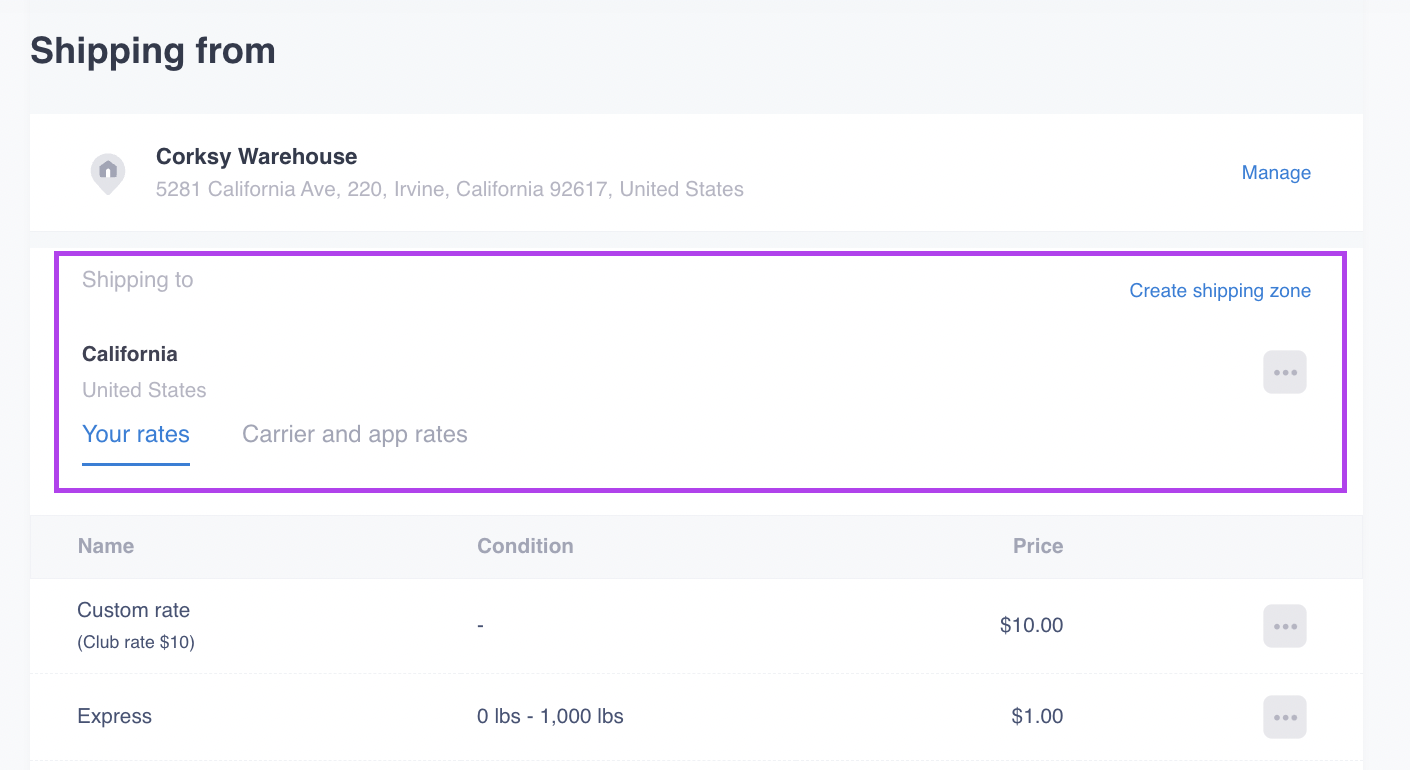Select the California zone name
1410x770 pixels.
[130, 354]
